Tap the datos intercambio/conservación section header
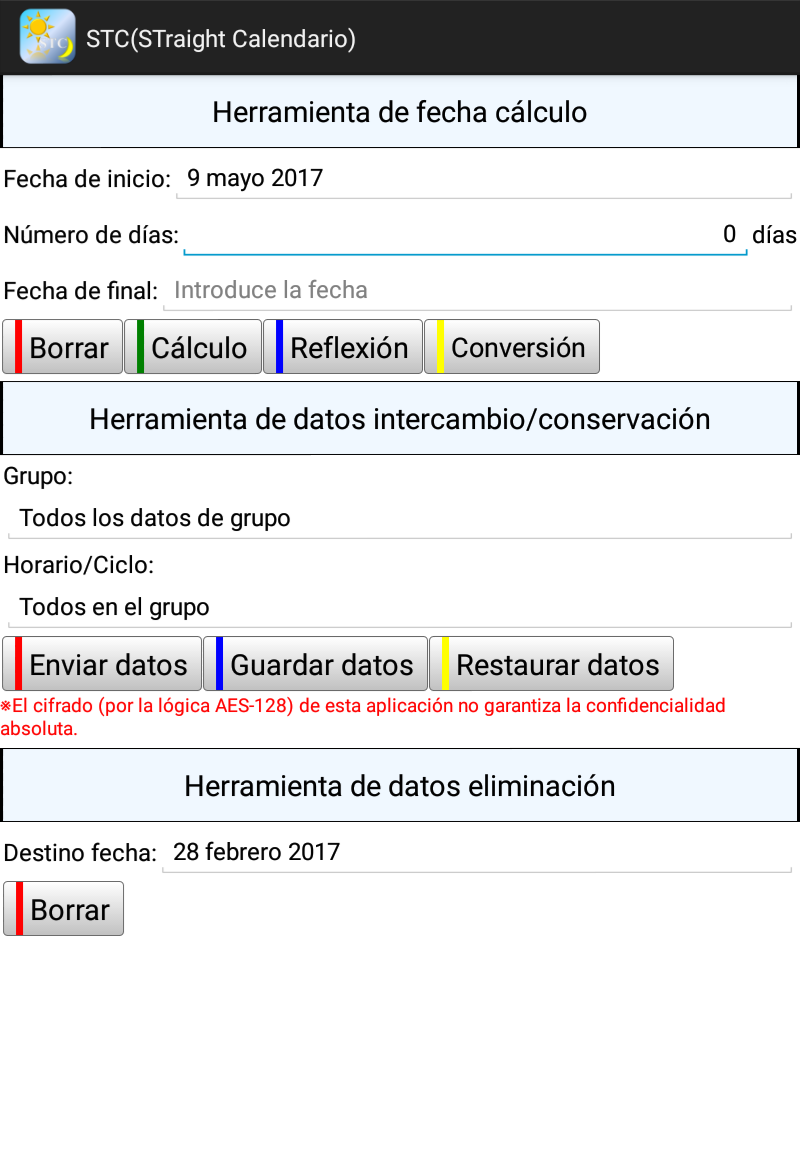Image resolution: width=800 pixels, height=1172 pixels. pos(400,418)
